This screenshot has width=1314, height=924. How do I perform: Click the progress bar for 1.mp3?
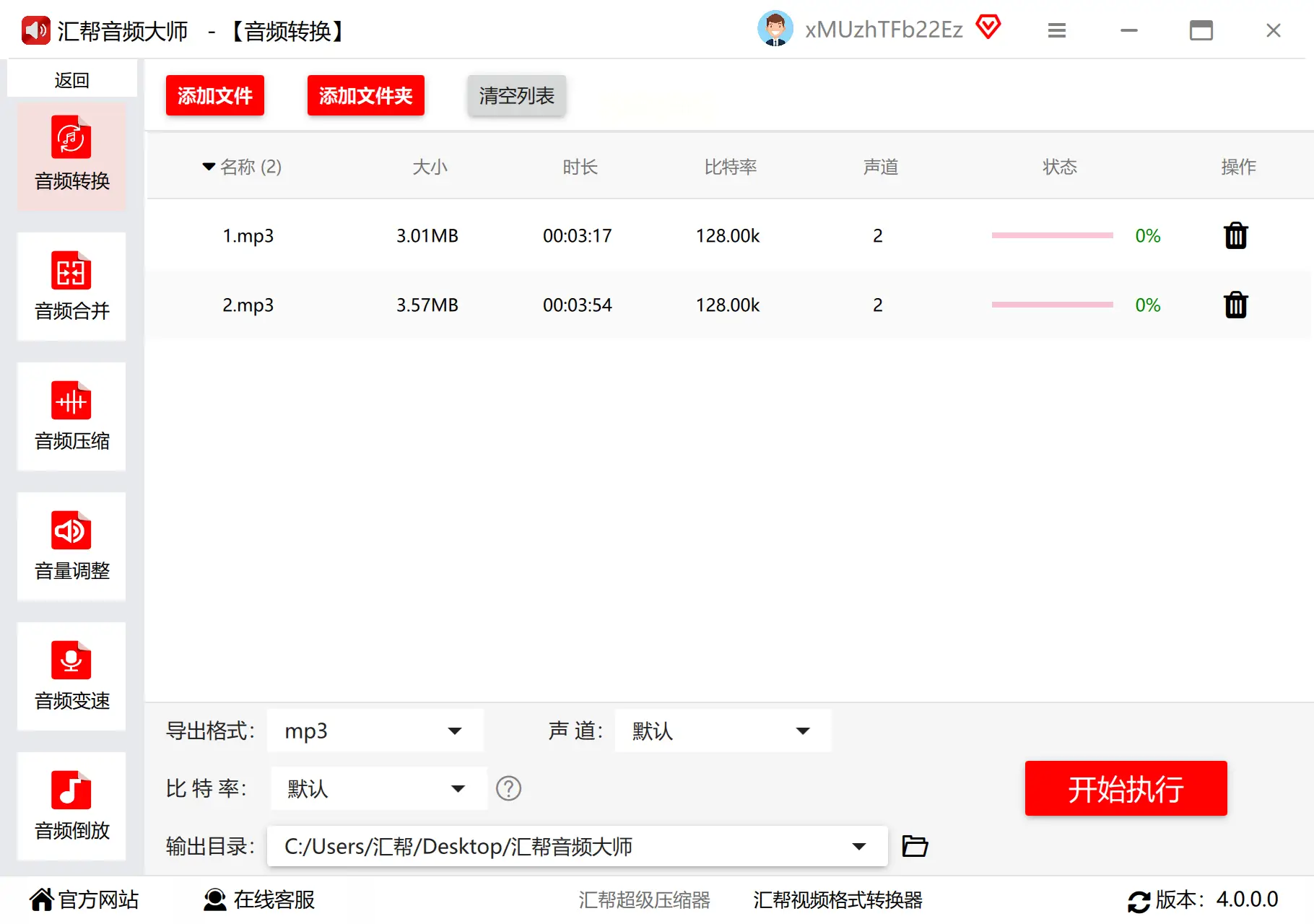(1052, 235)
